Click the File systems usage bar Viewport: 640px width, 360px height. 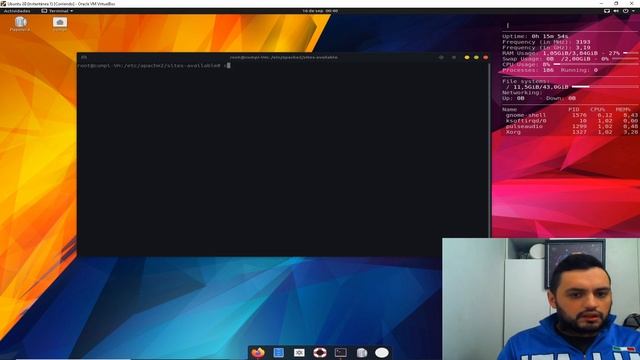605,87
